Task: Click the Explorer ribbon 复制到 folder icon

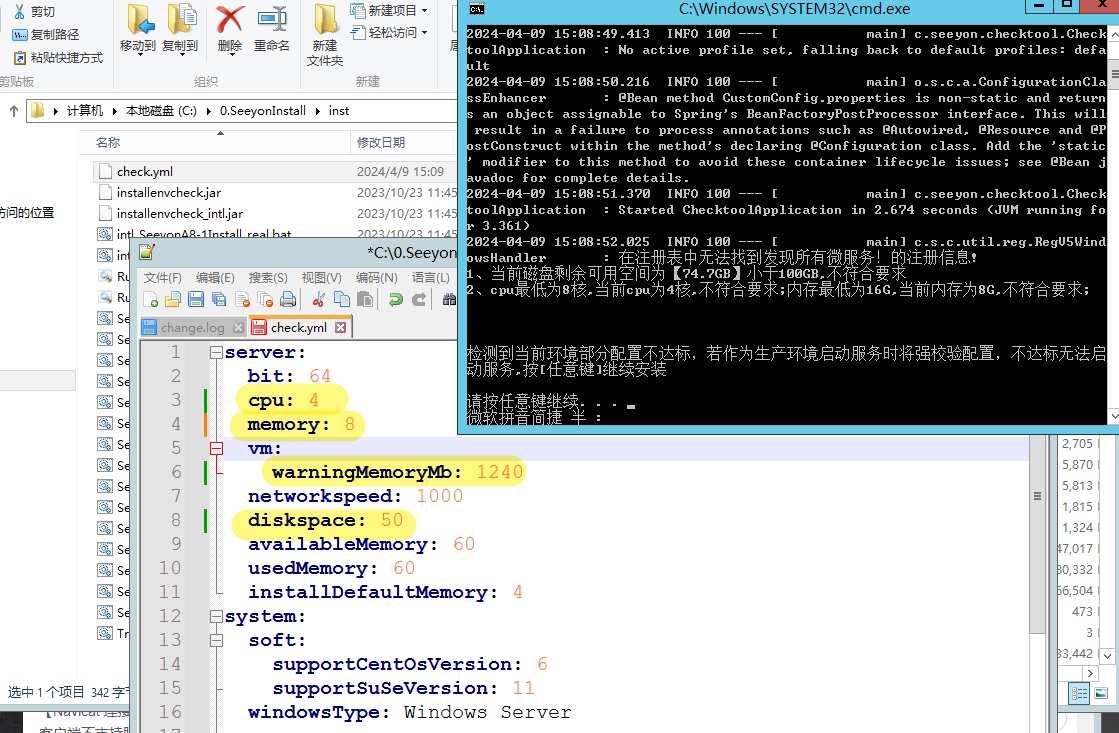Action: tap(181, 19)
